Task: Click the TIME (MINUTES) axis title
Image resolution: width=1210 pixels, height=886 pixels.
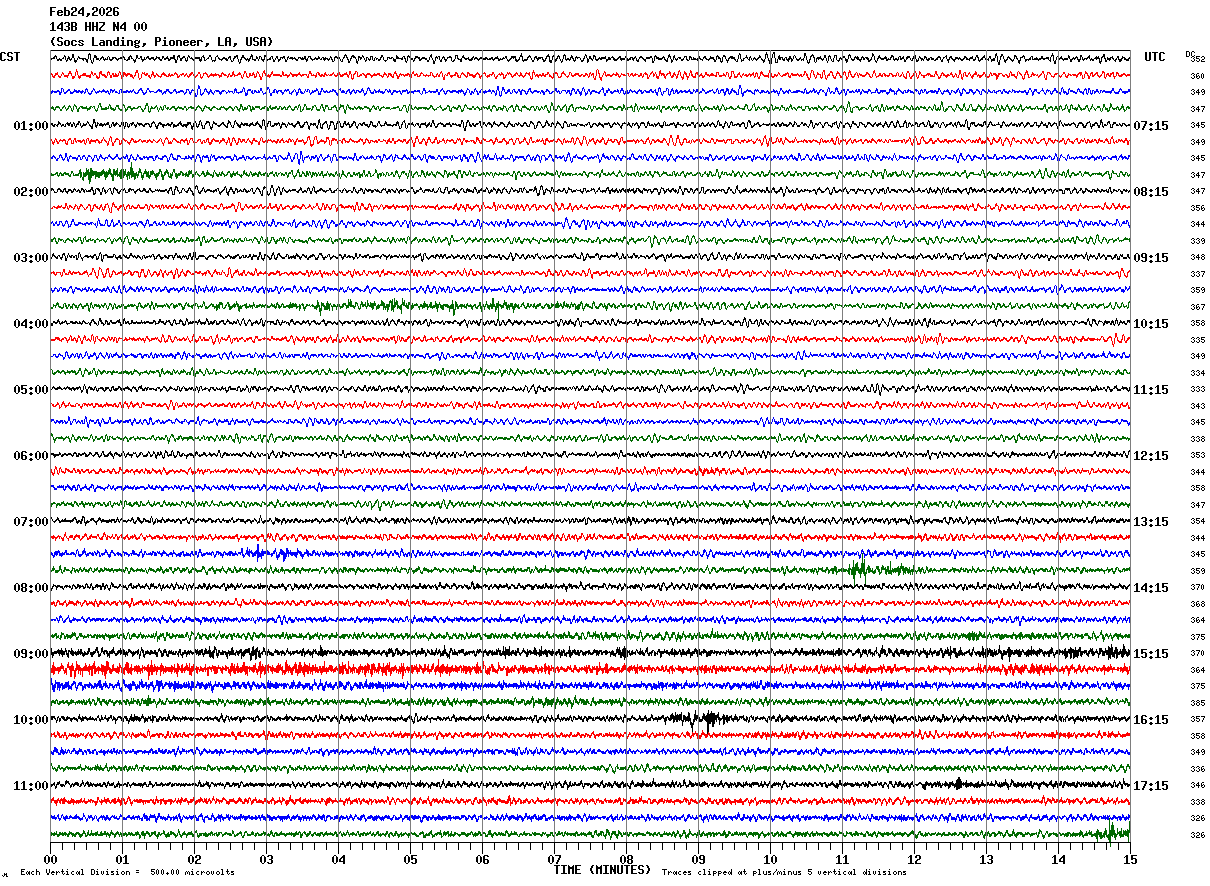Action: pyautogui.click(x=602, y=870)
